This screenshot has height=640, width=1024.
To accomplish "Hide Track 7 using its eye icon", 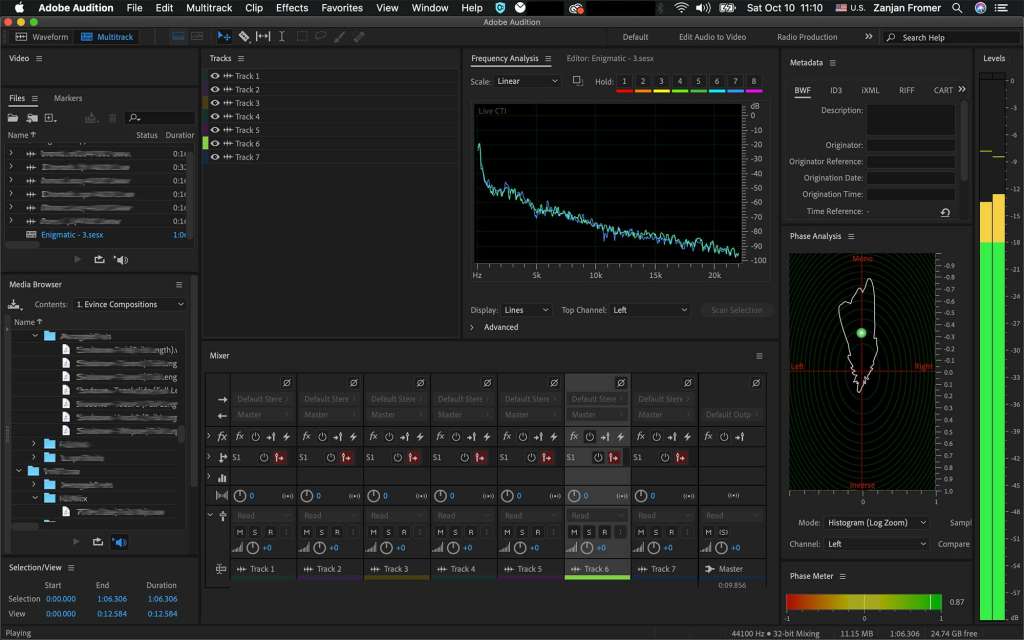I will coord(215,157).
